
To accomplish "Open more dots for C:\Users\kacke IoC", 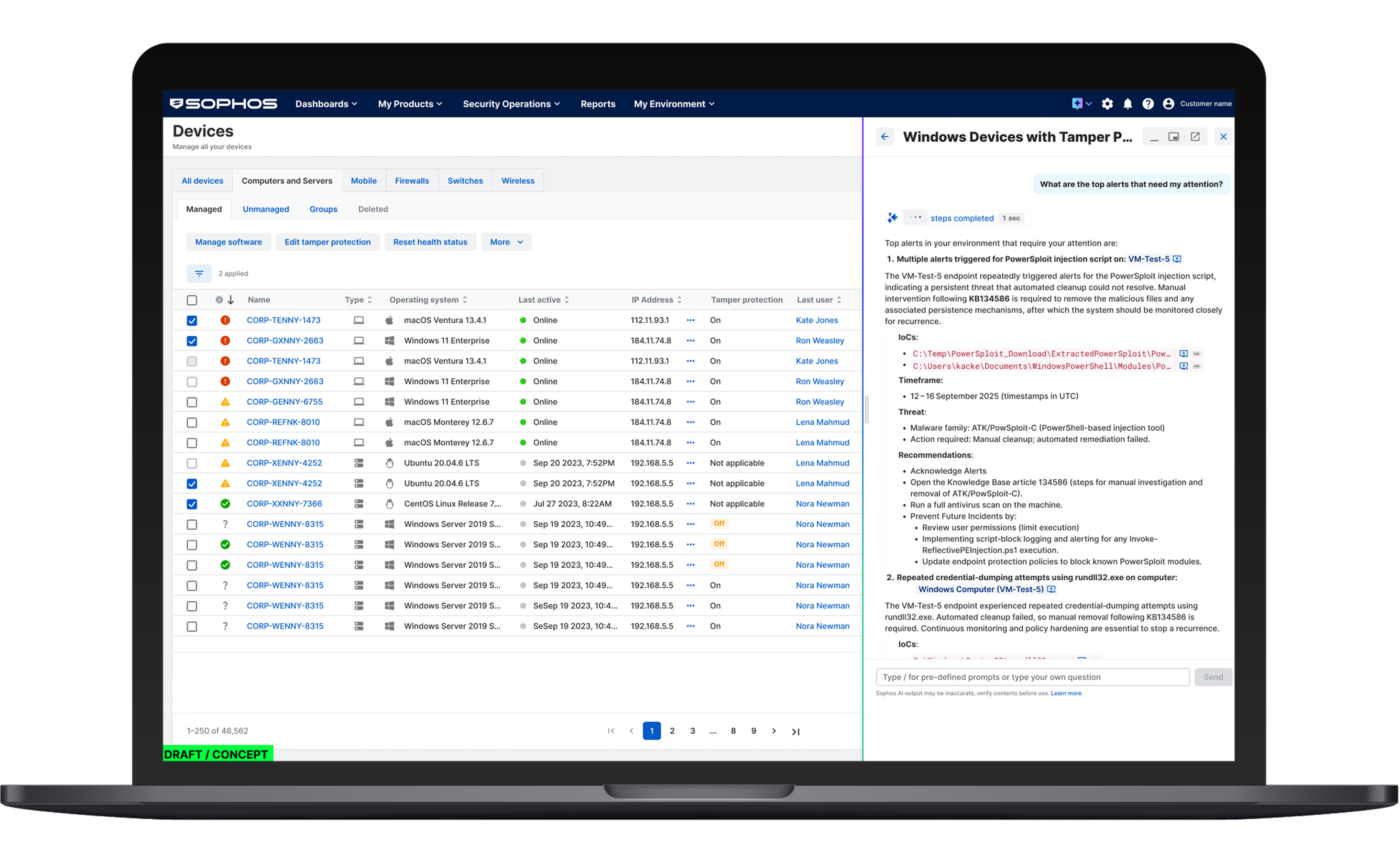I will (x=1197, y=366).
